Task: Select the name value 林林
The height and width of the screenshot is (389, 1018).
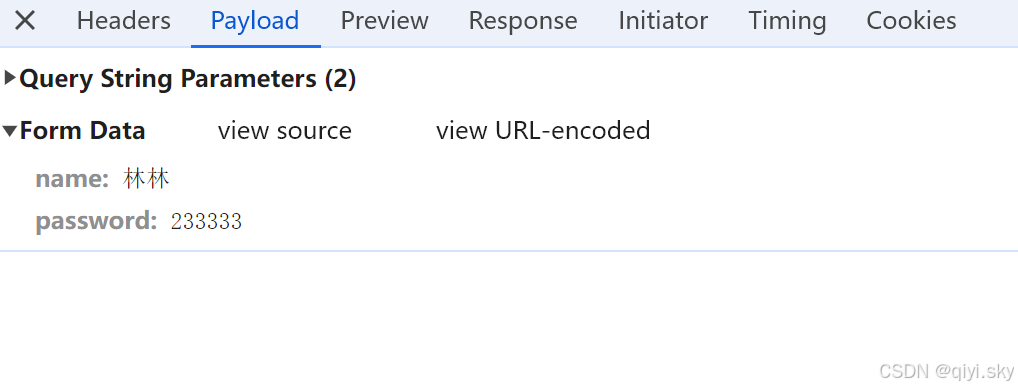Action: 146,179
